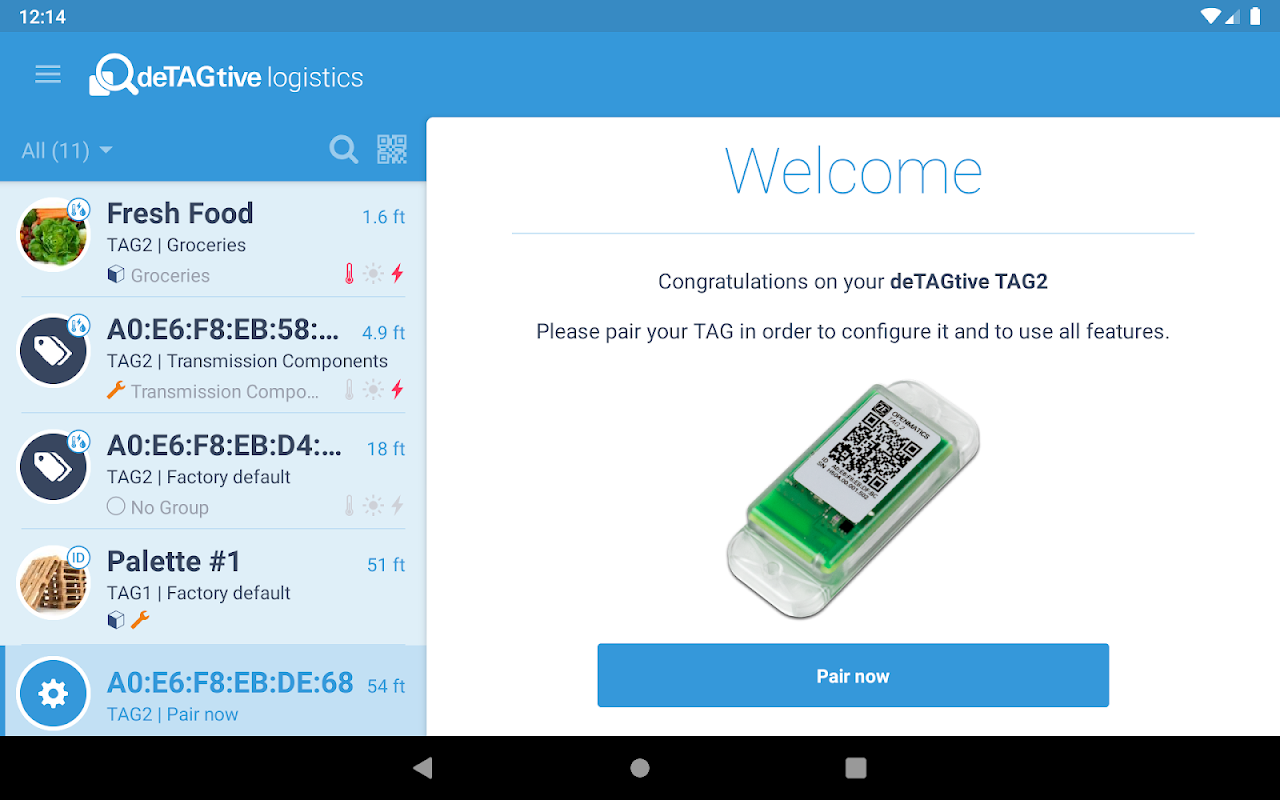The width and height of the screenshot is (1280, 800).
Task: Open the tag search magnifier
Action: pos(344,150)
